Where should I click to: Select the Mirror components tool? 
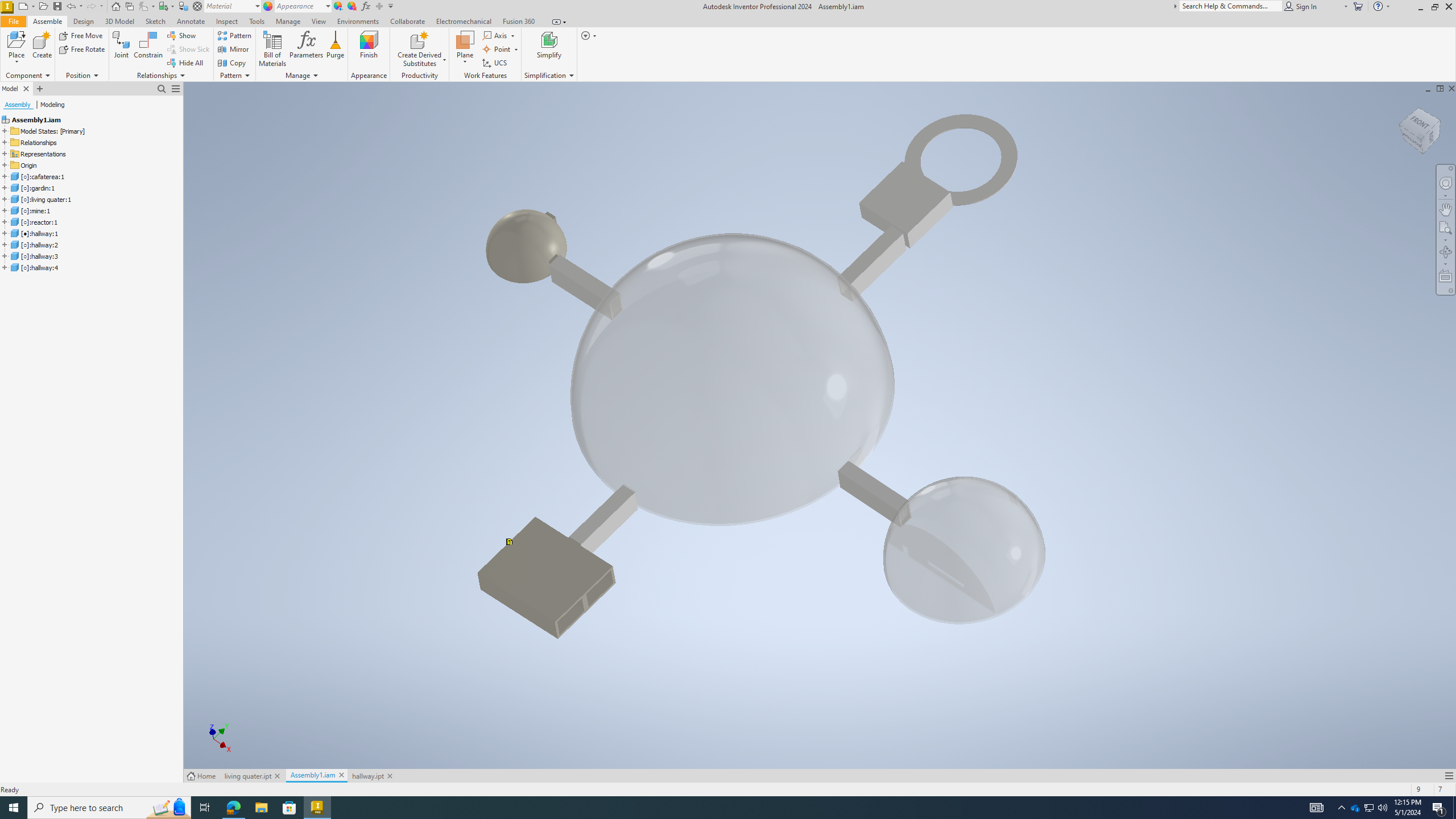[x=233, y=49]
